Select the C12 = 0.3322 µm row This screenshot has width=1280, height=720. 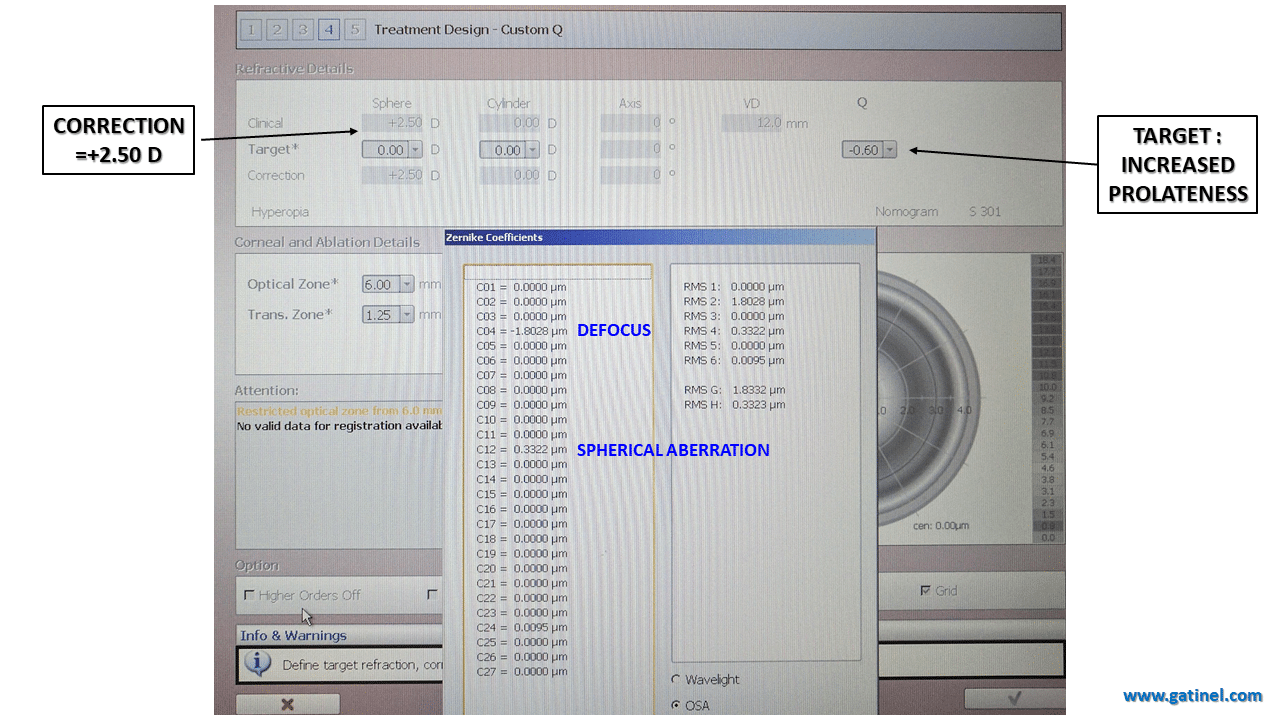[521, 450]
